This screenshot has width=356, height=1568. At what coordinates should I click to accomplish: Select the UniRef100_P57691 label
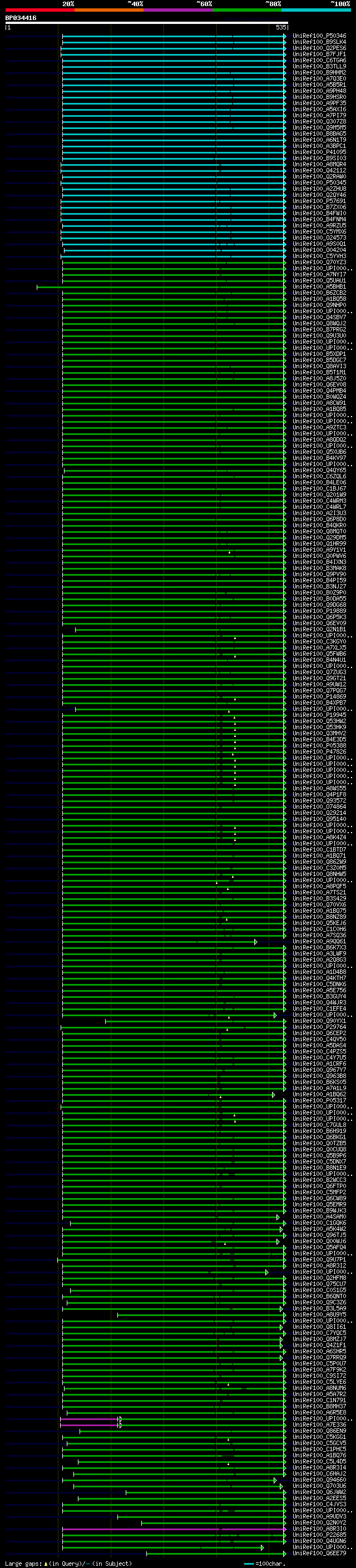pos(319,201)
